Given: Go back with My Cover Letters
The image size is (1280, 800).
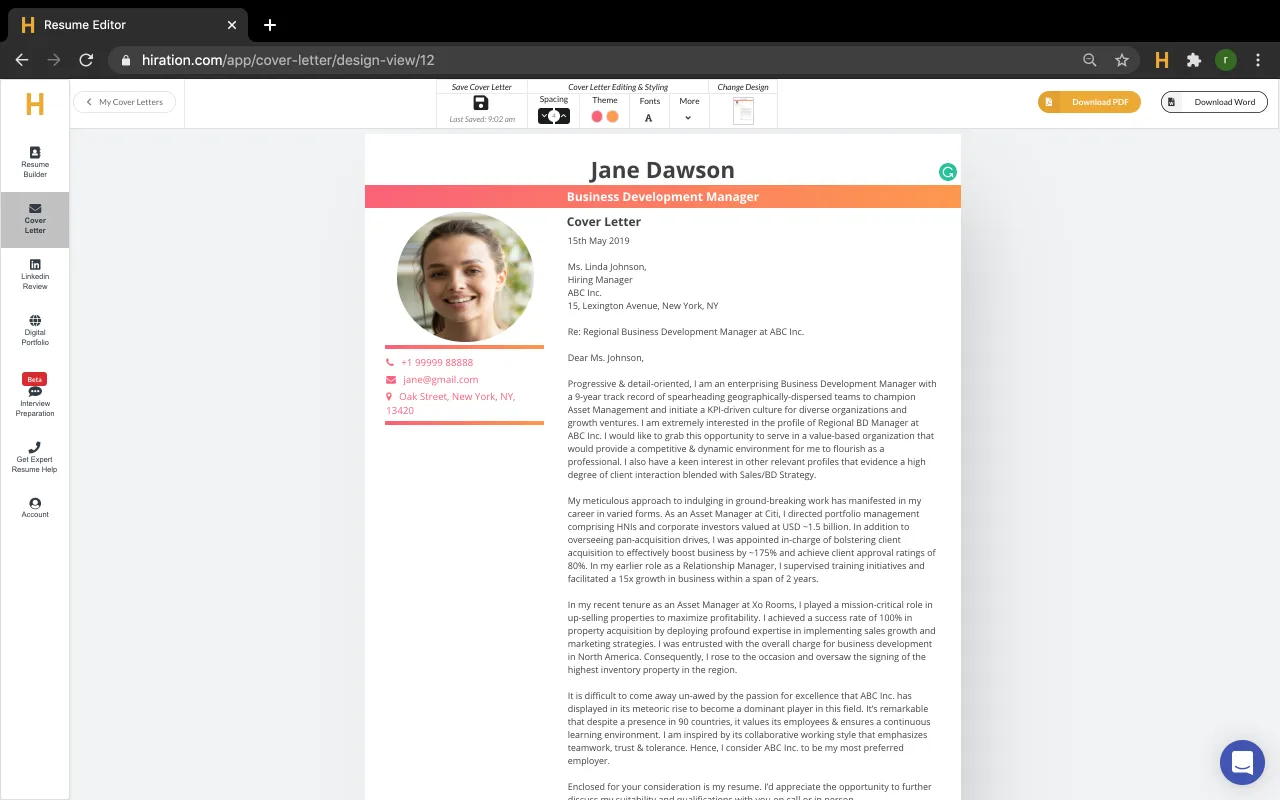Looking at the screenshot, I should tap(124, 102).
